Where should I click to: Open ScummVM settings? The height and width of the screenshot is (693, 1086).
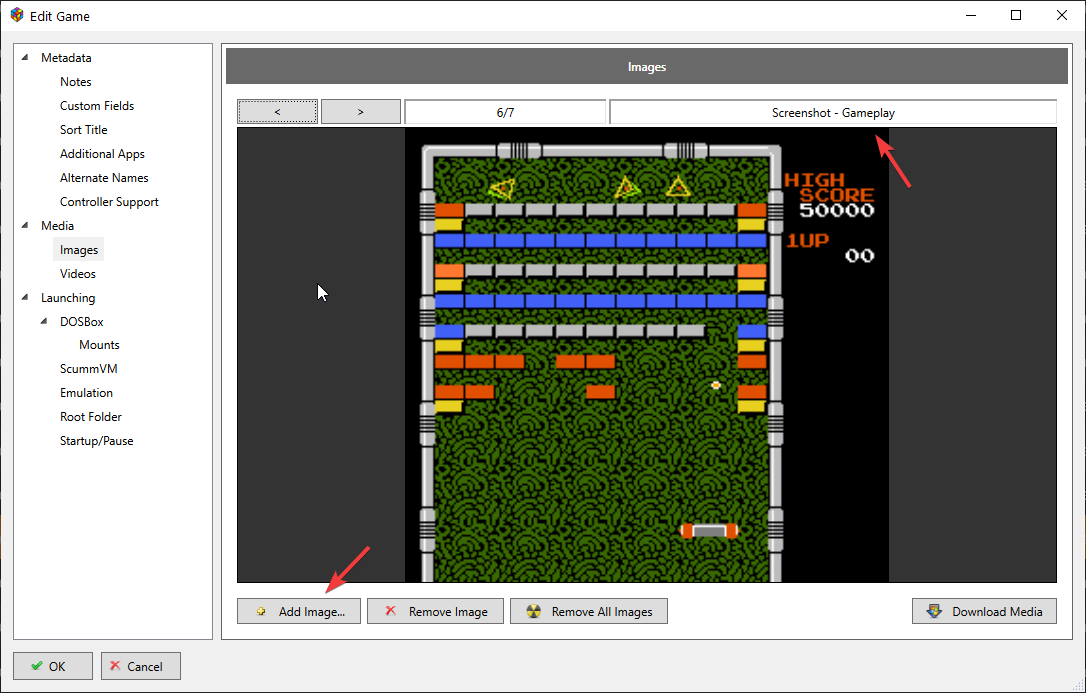tap(89, 369)
